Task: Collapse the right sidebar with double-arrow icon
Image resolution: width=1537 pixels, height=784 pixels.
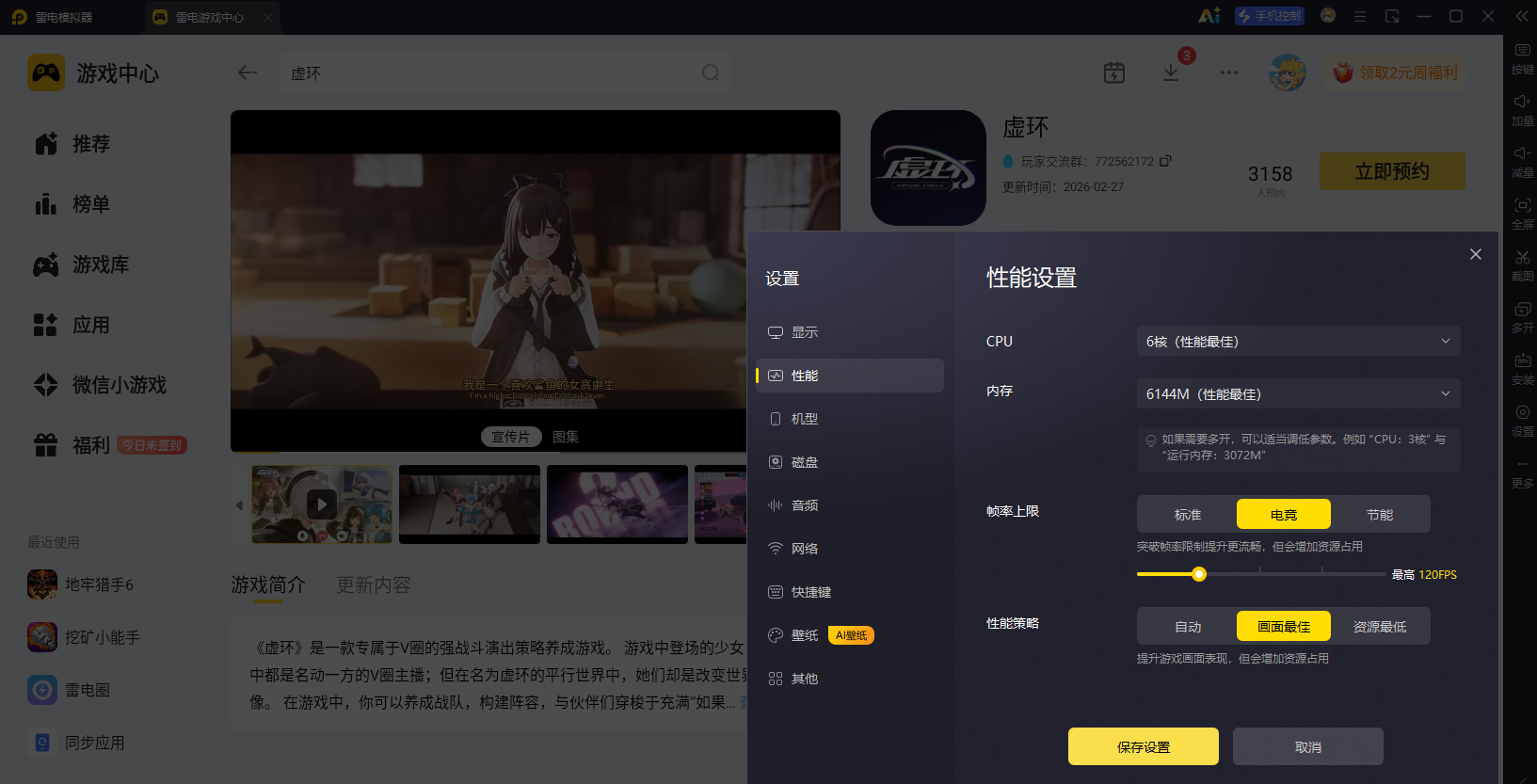Action: pyautogui.click(x=1521, y=16)
